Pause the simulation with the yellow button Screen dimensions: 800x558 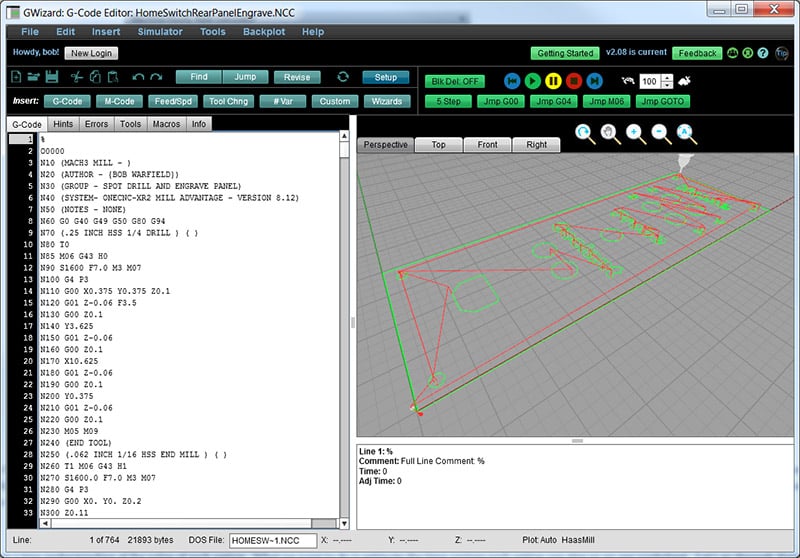pyautogui.click(x=554, y=81)
